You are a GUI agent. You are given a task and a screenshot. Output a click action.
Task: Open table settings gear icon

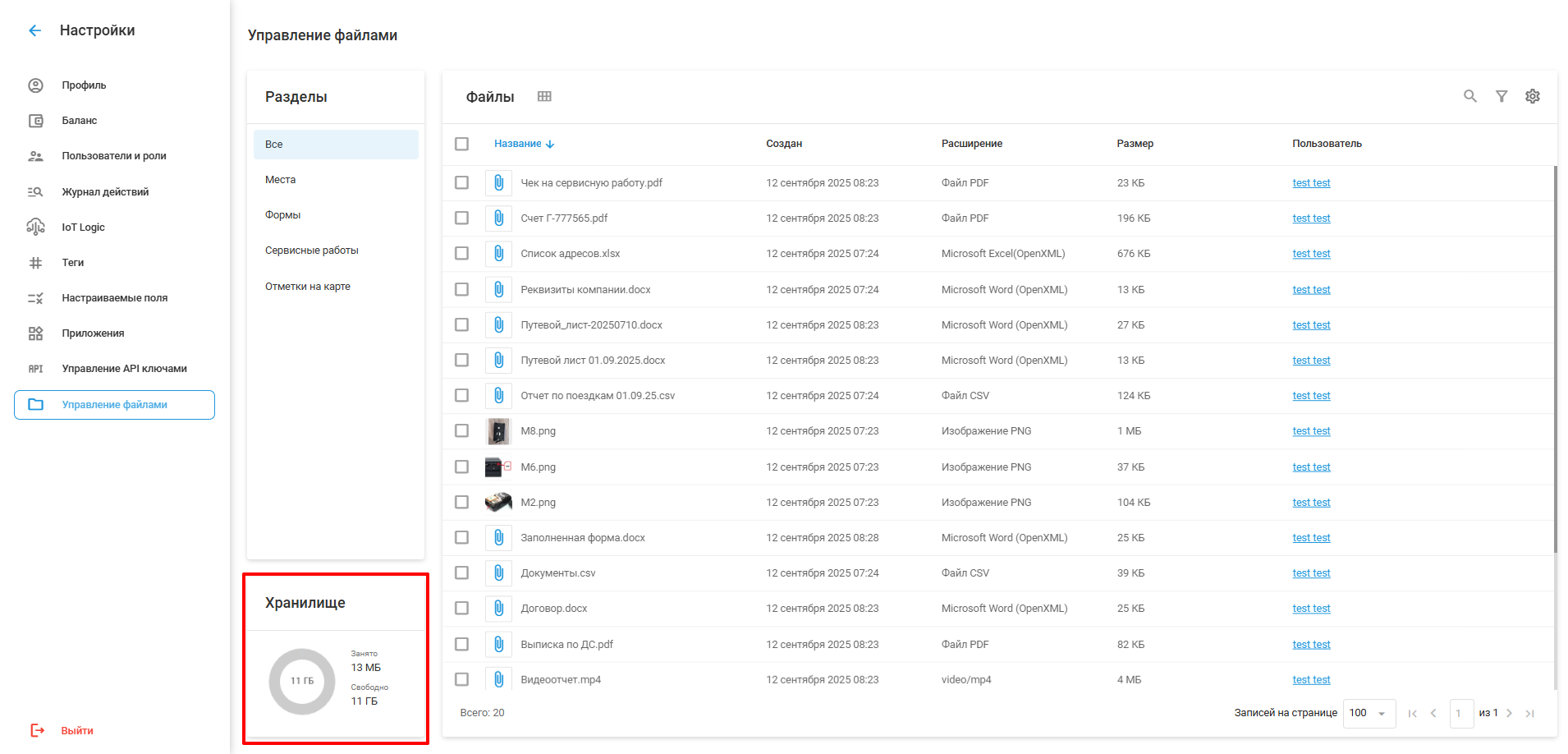1532,96
